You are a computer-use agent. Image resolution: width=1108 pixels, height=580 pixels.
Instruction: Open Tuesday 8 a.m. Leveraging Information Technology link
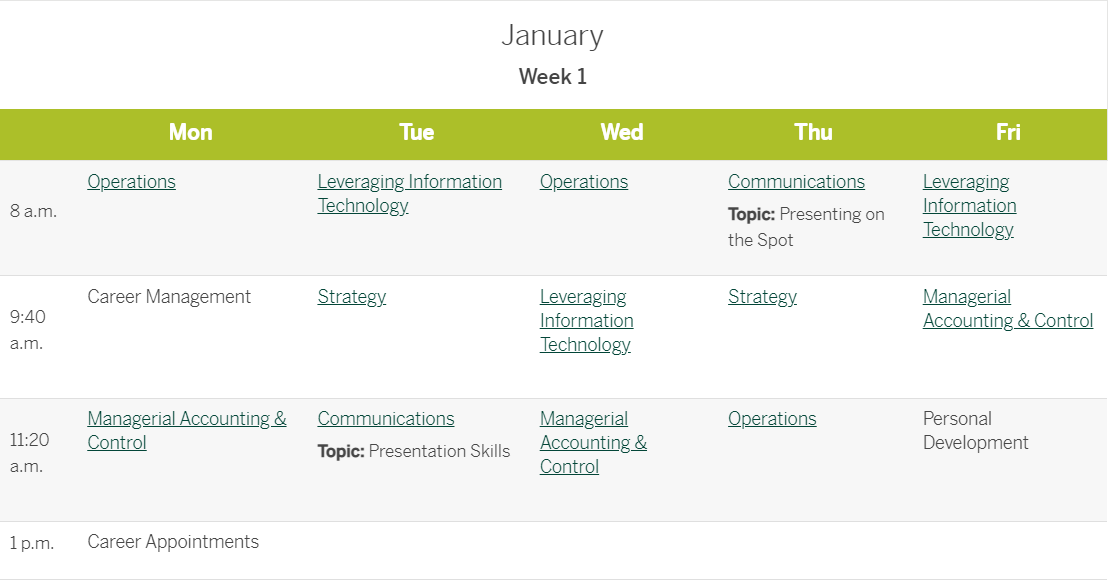(409, 194)
